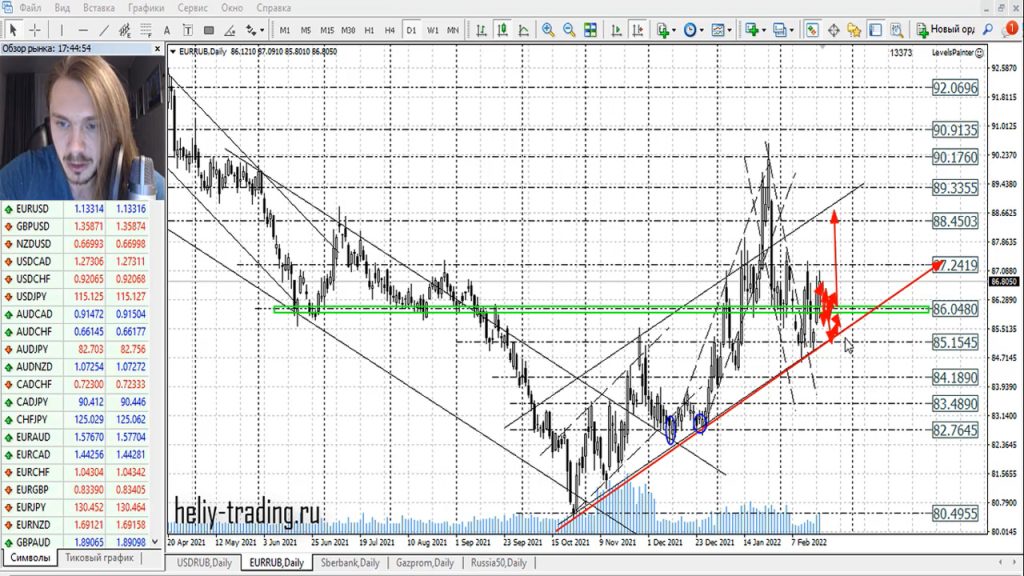
Task: Pick the trendline drawing tool
Action: tap(103, 30)
